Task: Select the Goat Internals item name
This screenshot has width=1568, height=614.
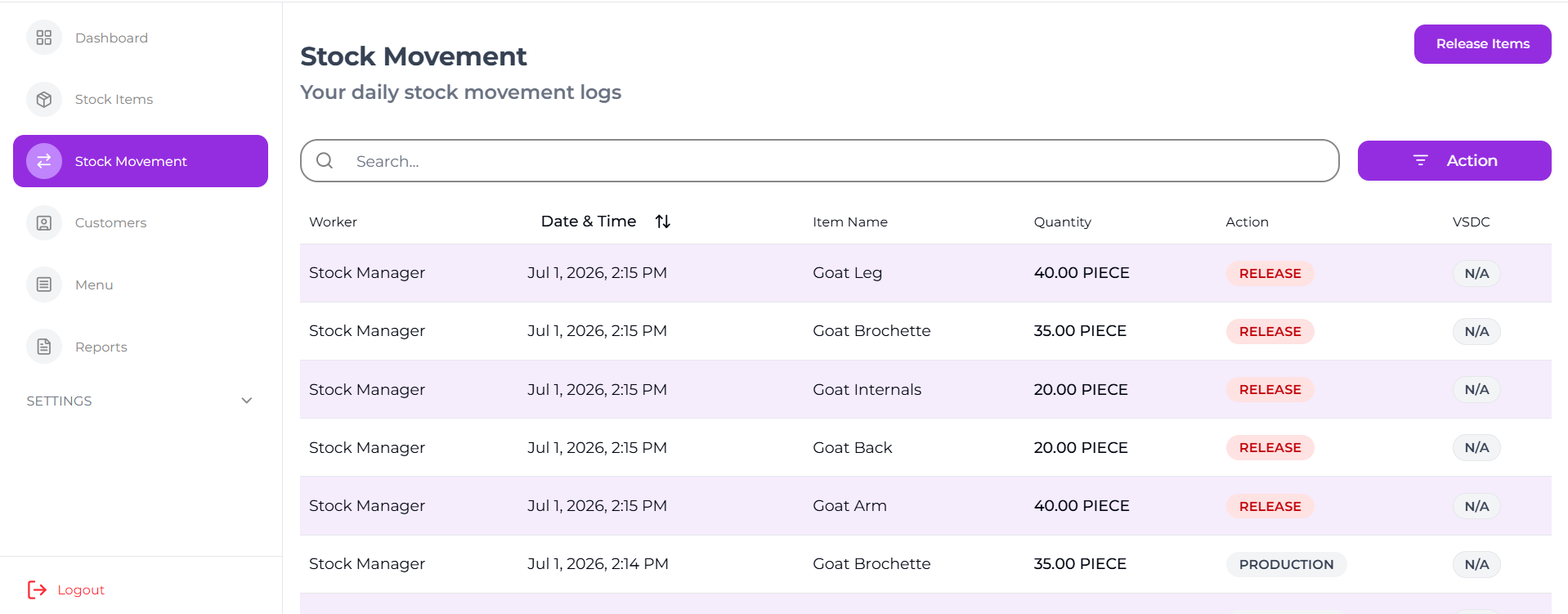Action: click(x=867, y=389)
